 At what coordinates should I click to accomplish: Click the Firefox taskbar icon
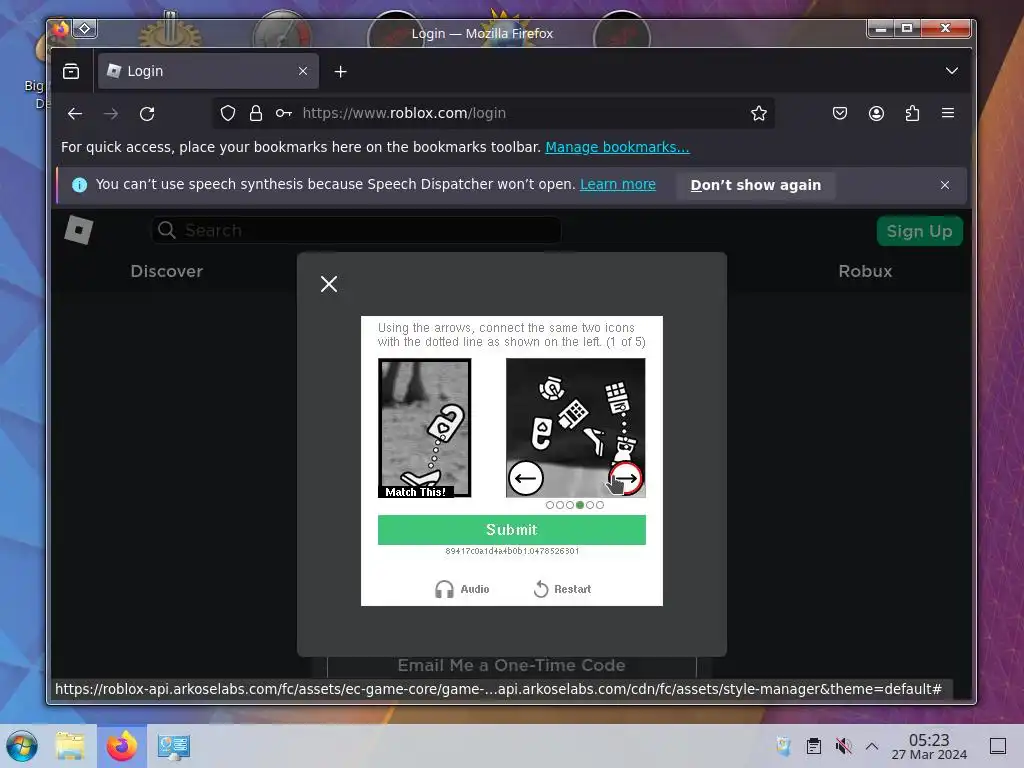click(x=122, y=746)
